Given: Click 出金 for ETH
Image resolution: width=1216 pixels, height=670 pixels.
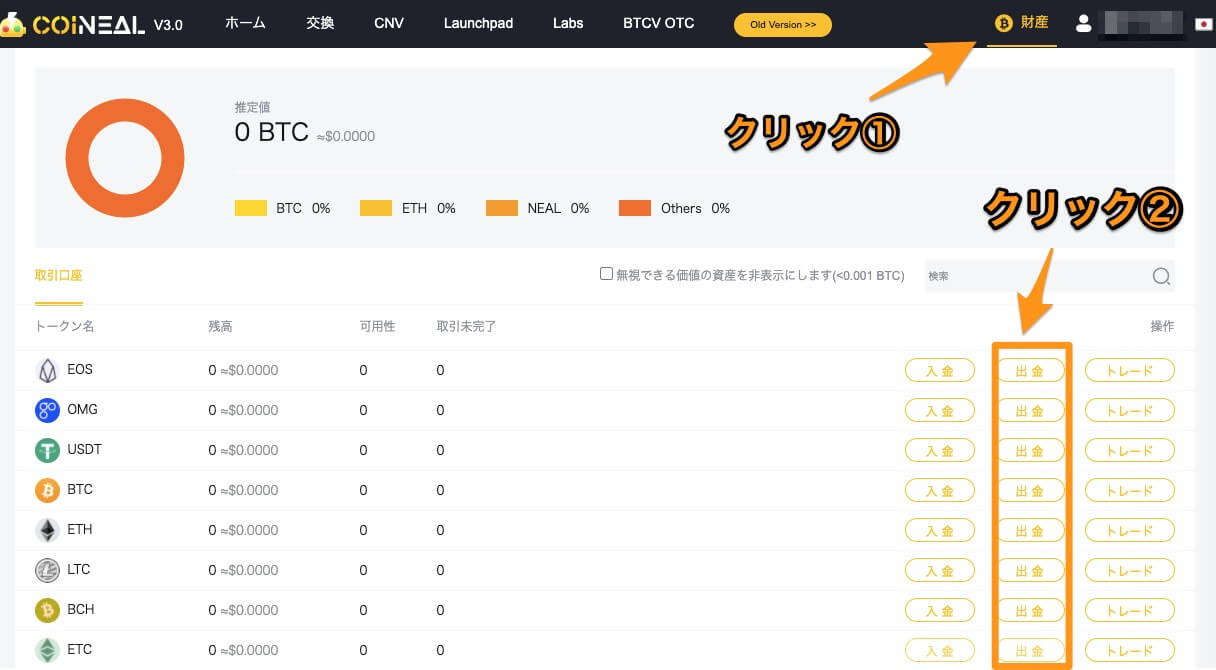Looking at the screenshot, I should coord(1030,530).
